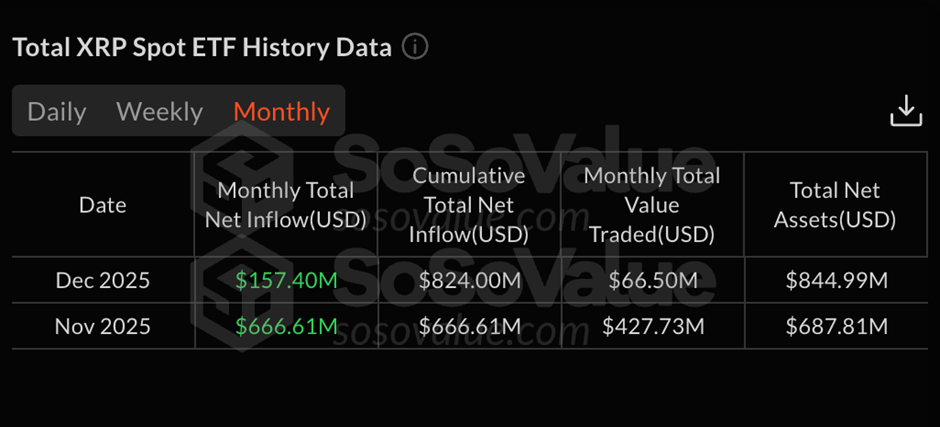Click the $66.50M value traded cell
The image size is (940, 427).
pyautogui.click(x=651, y=281)
